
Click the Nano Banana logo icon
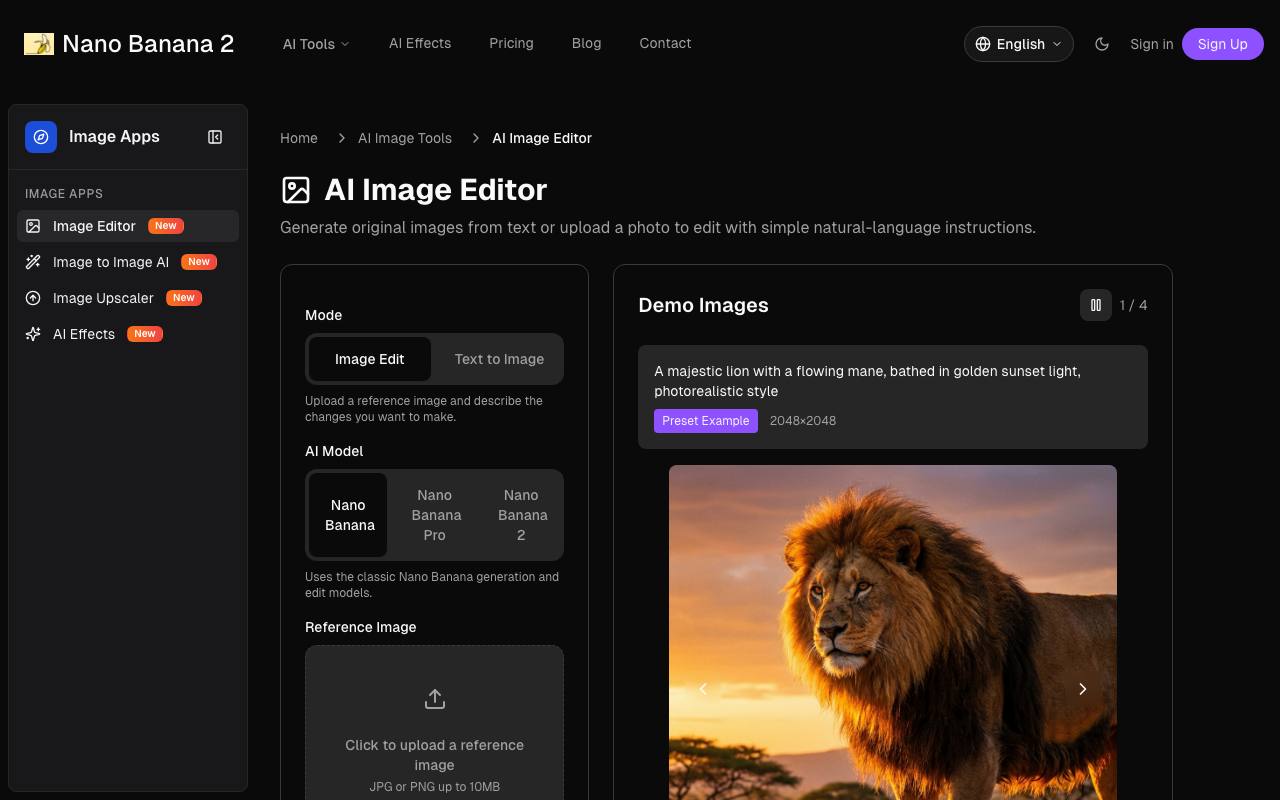tap(39, 44)
